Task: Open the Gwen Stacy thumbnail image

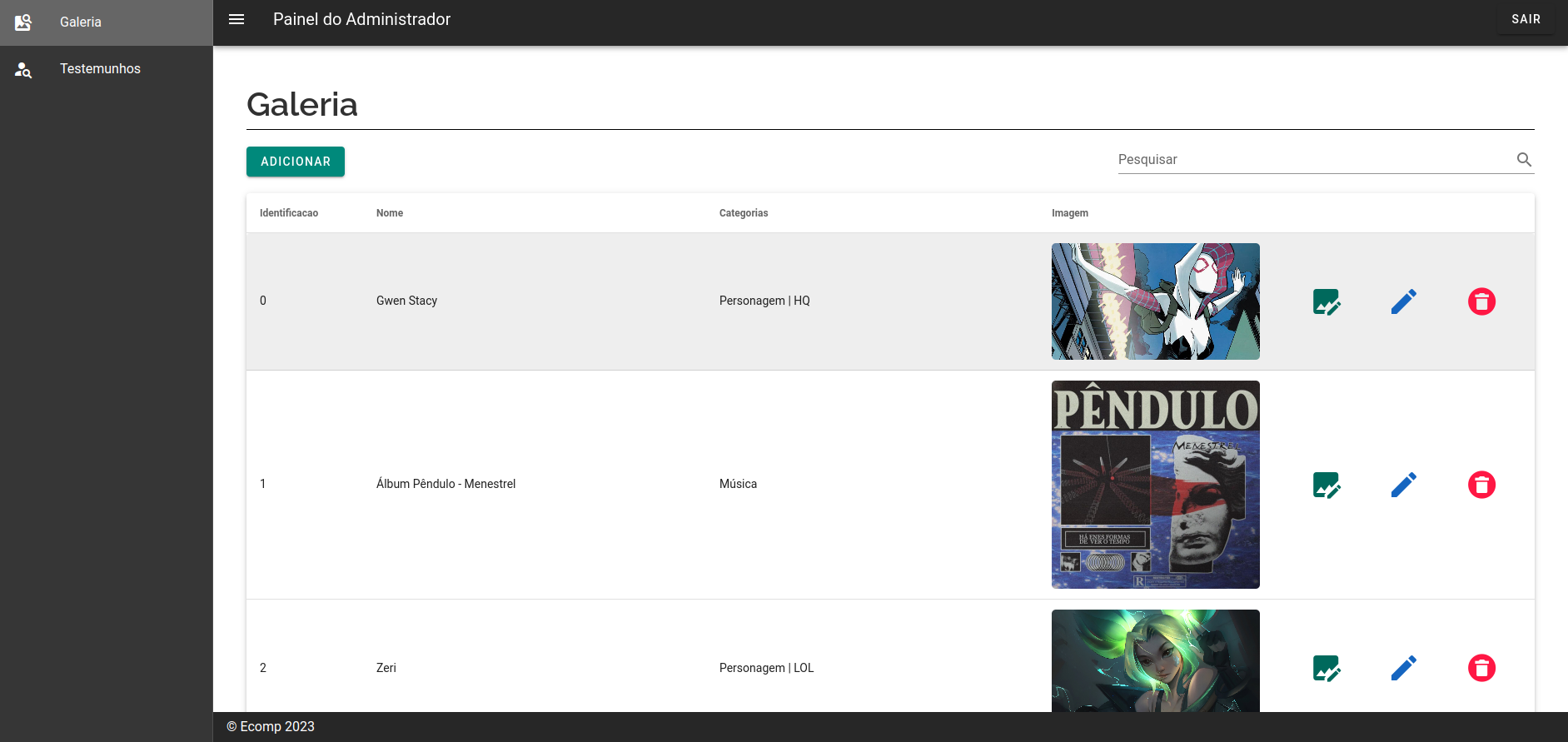Action: pyautogui.click(x=1155, y=301)
